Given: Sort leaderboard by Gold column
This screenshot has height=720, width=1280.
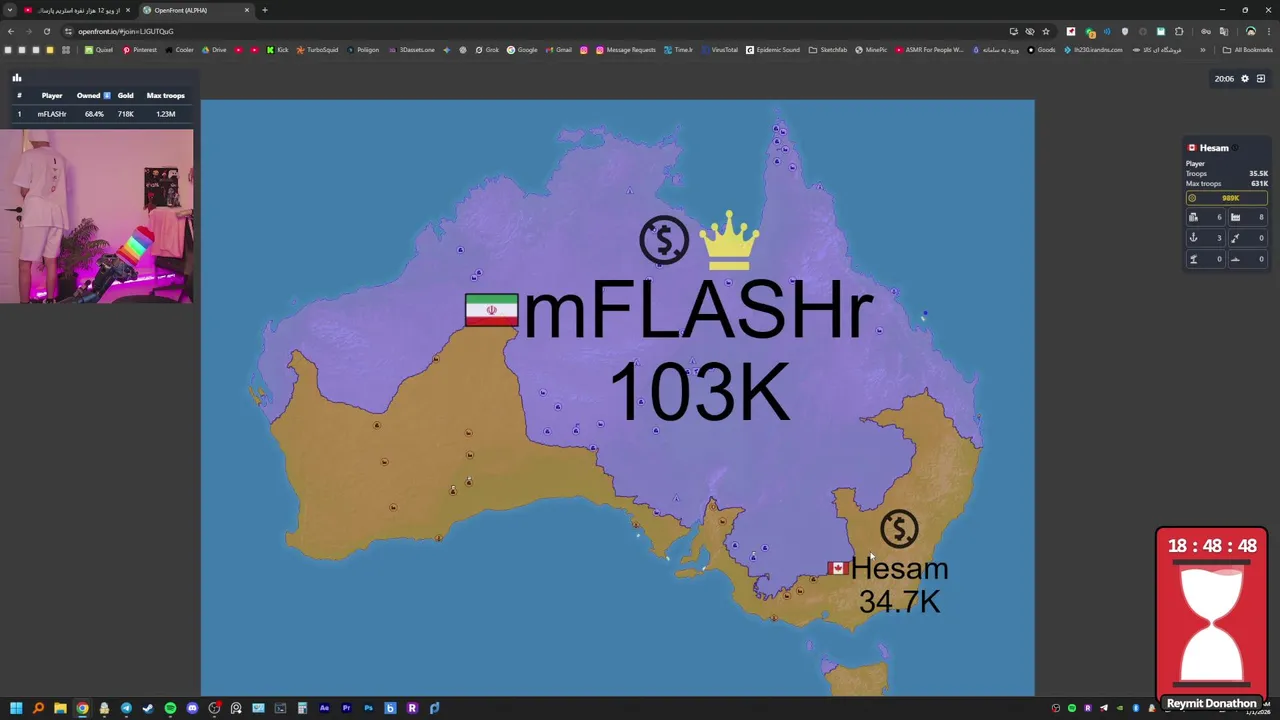Looking at the screenshot, I should click(125, 96).
